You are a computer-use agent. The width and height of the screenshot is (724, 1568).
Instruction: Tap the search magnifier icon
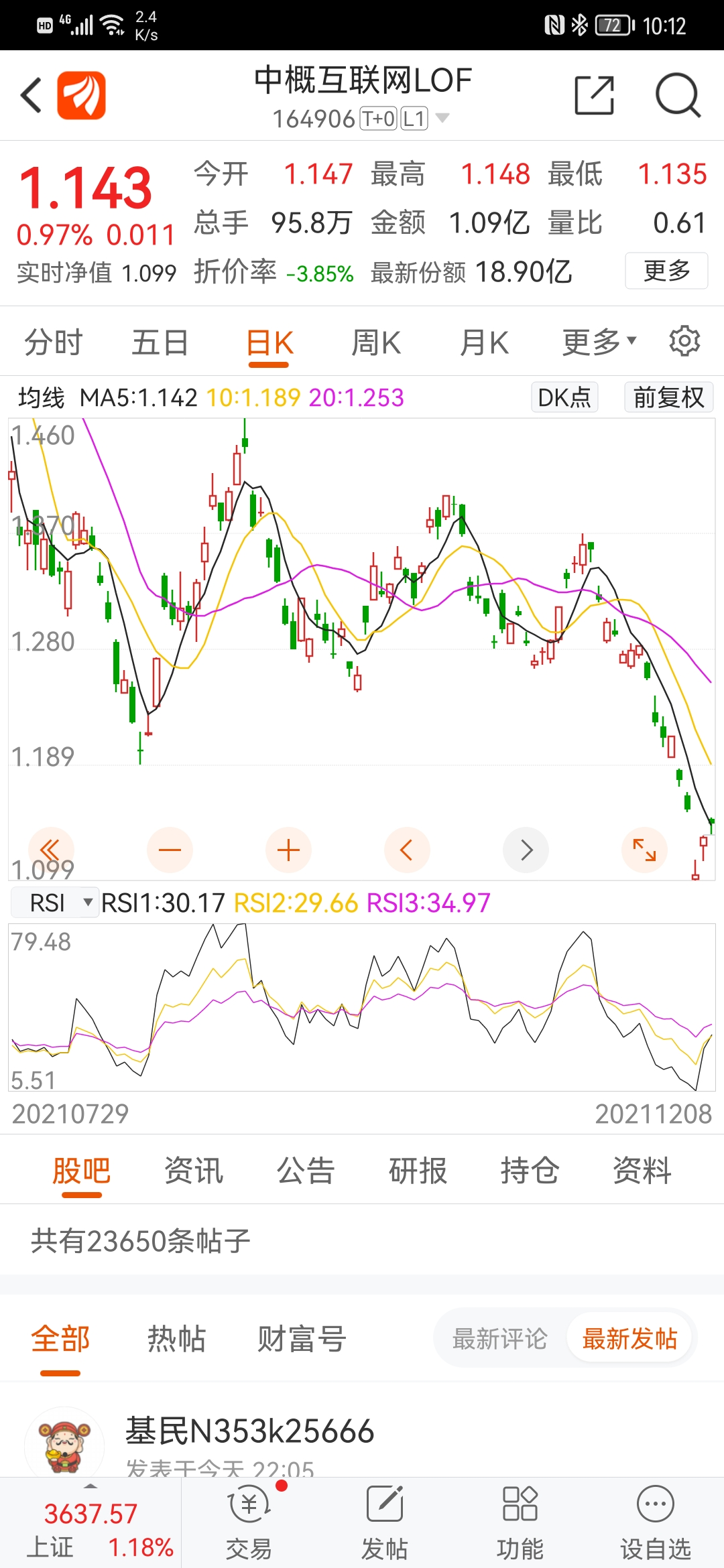678,95
